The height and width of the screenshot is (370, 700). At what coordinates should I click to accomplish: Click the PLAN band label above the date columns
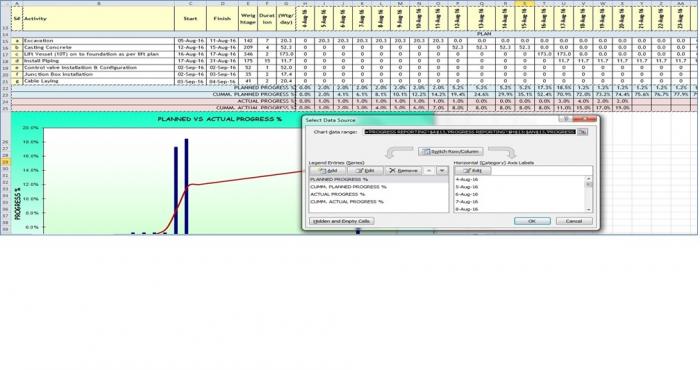click(x=484, y=34)
